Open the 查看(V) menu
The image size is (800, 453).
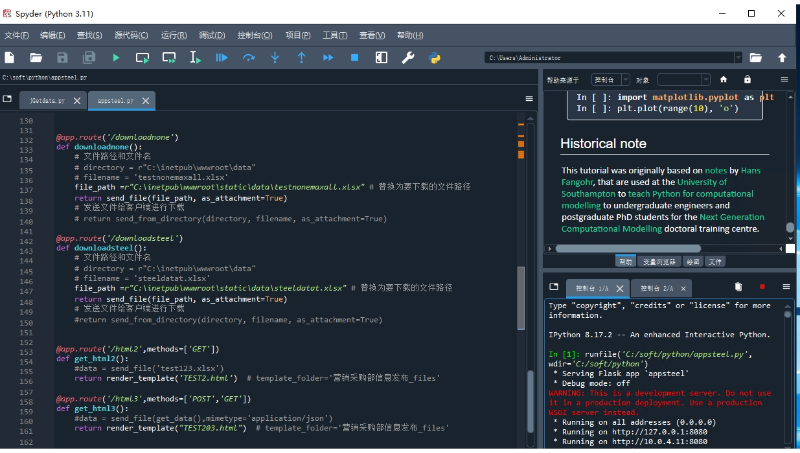point(372,35)
